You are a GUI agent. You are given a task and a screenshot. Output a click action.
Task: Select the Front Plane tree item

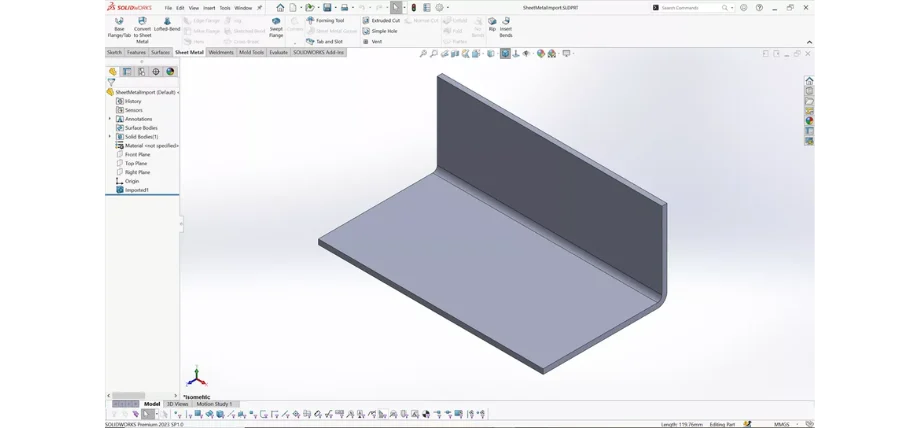pyautogui.click(x=133, y=154)
